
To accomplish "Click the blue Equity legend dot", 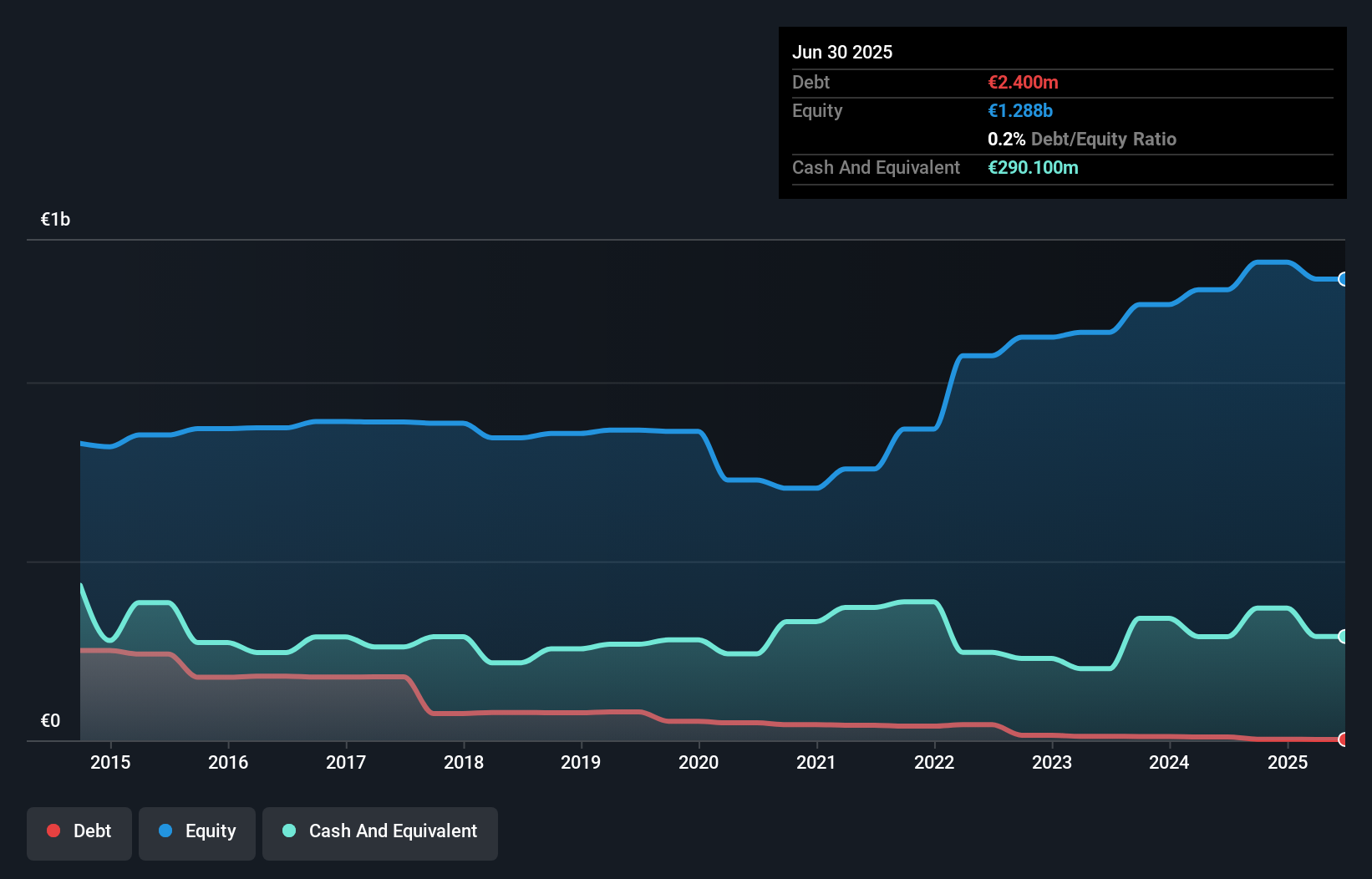I will (x=167, y=831).
